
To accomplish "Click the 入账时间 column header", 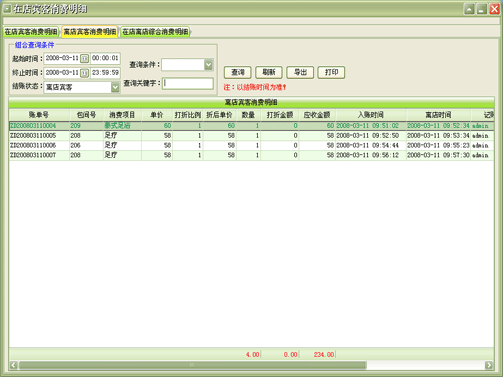I will (371, 115).
